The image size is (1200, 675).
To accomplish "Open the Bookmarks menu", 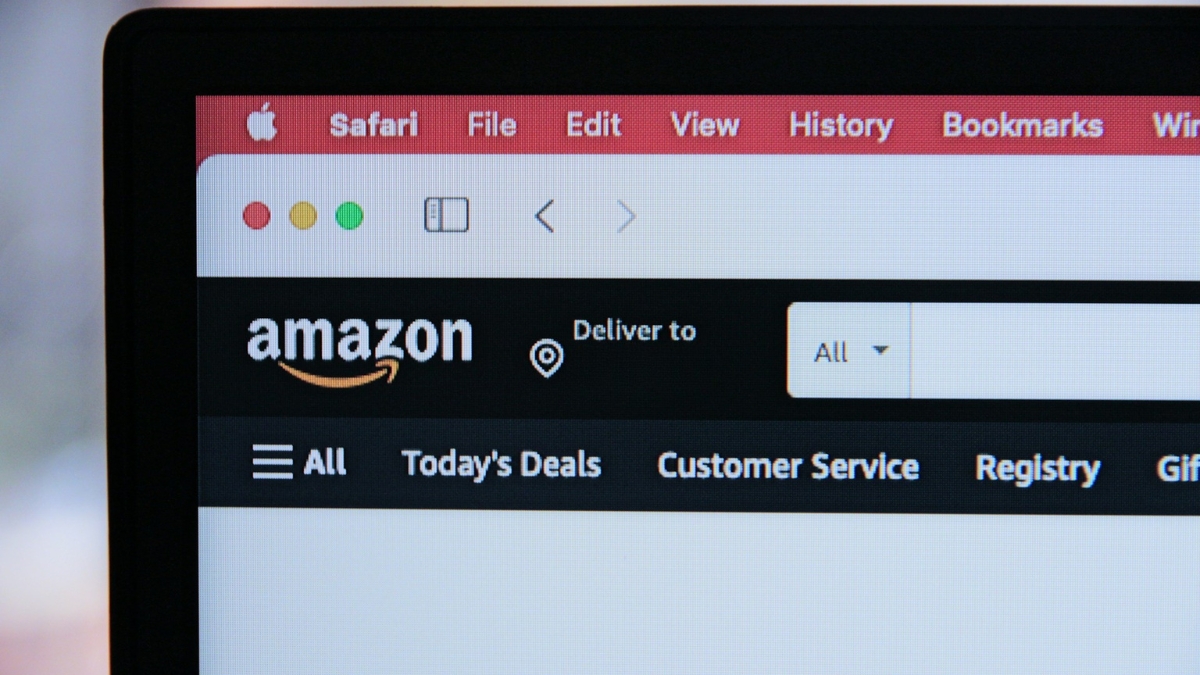I will pos(1023,125).
